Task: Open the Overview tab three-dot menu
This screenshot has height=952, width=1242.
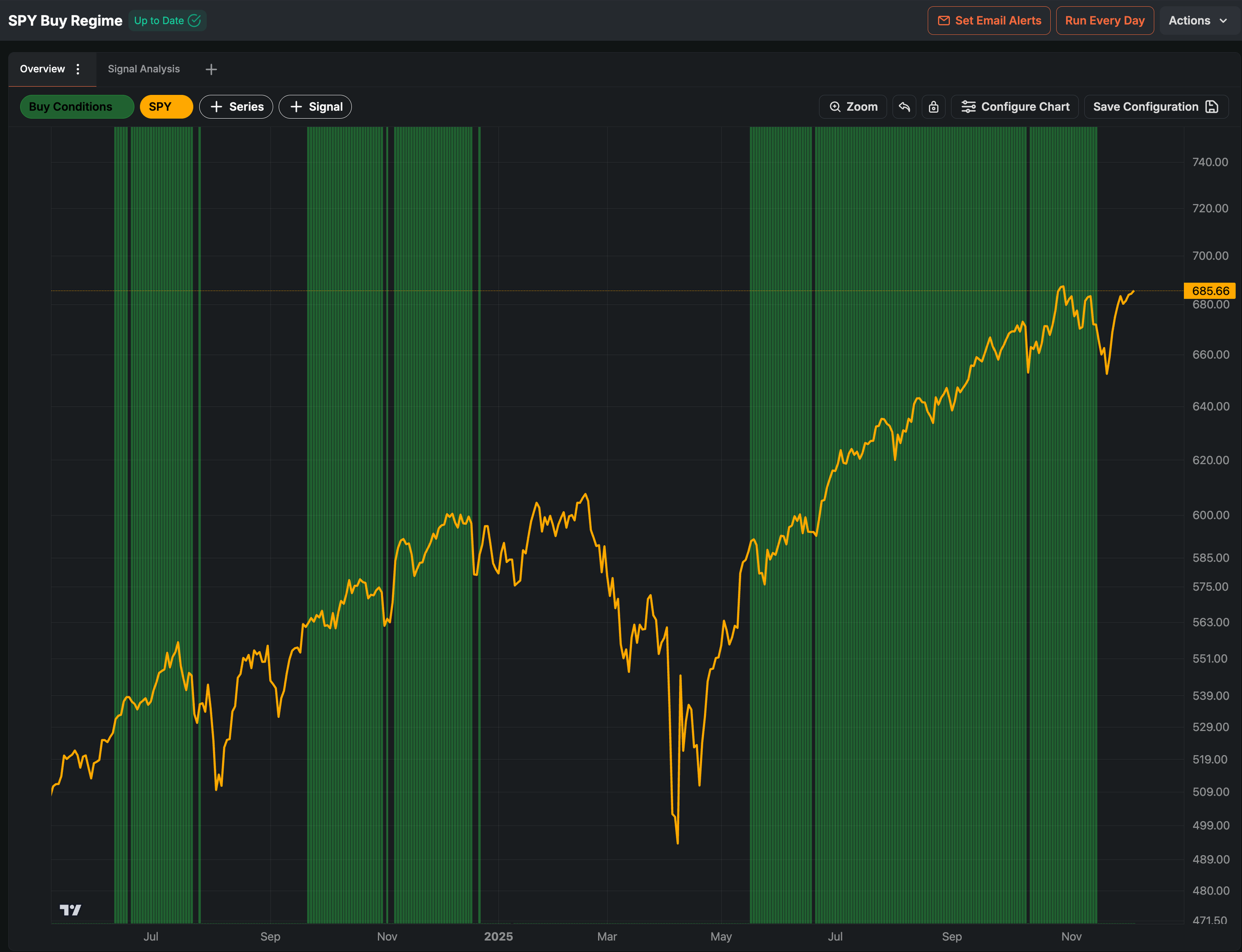Action: 78,69
